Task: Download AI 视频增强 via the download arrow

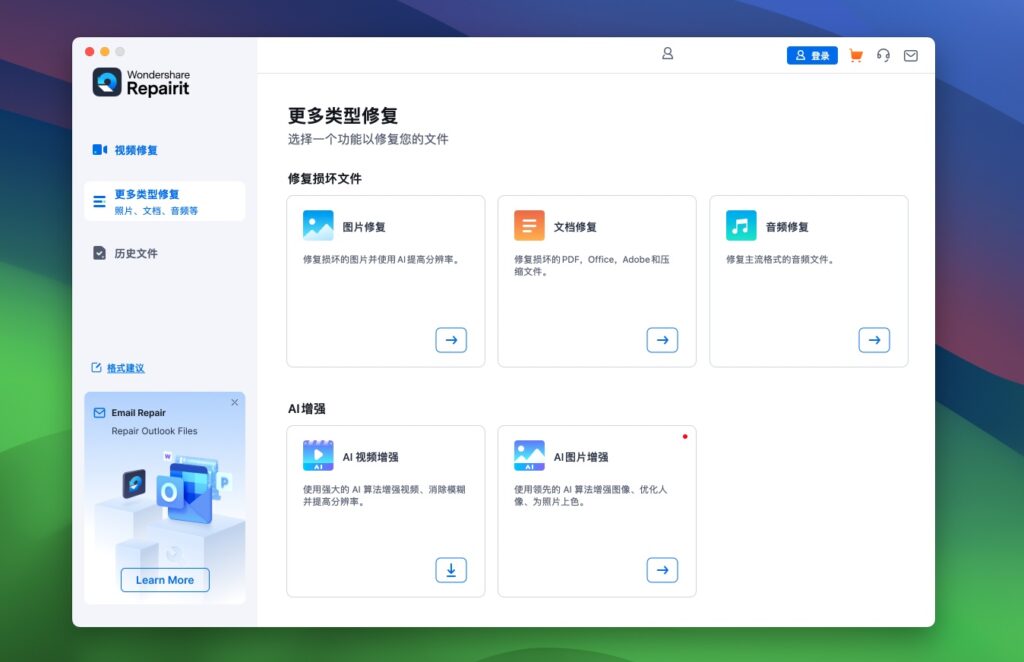Action: point(451,570)
